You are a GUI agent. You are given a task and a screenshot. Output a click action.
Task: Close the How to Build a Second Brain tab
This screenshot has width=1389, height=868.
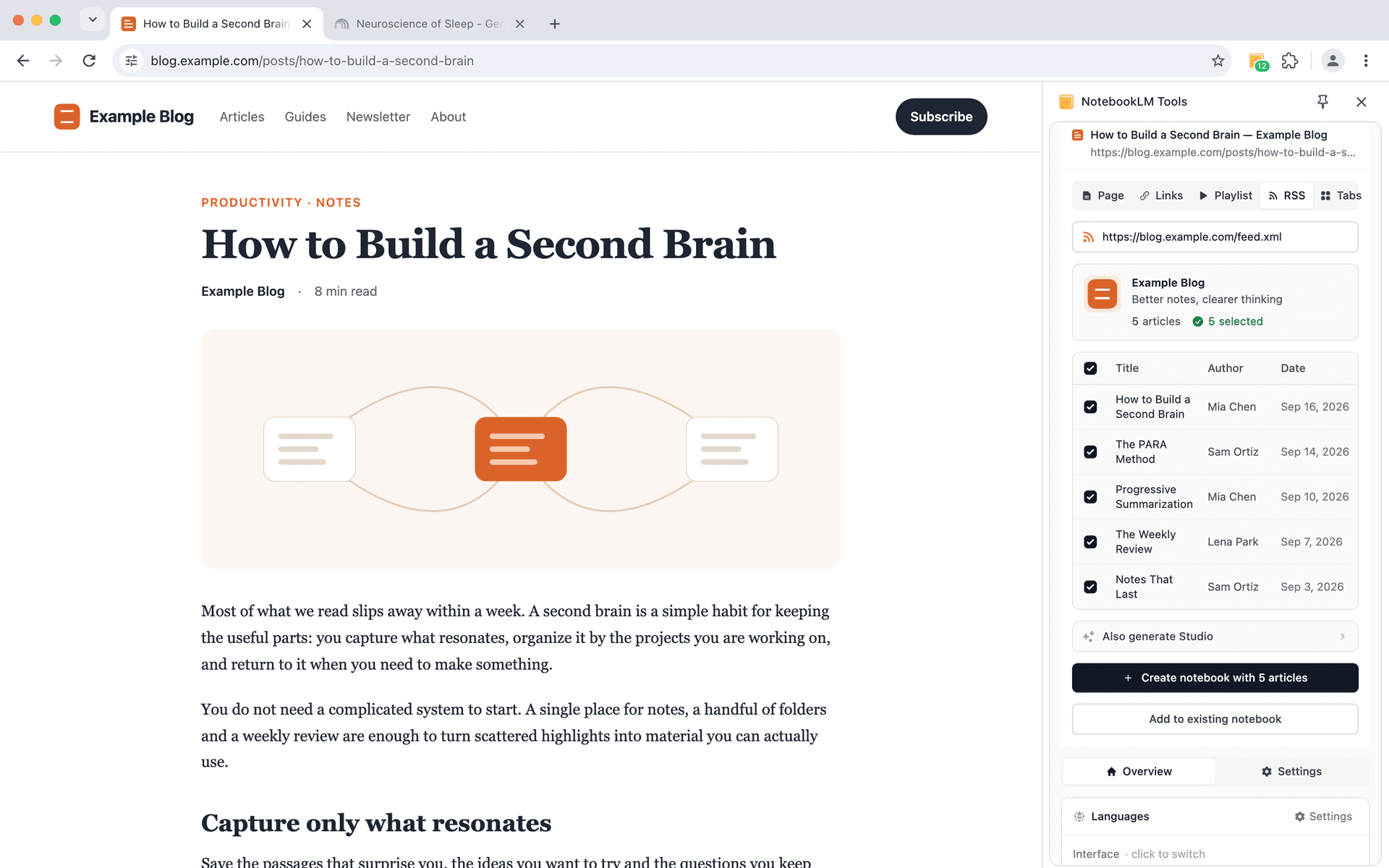point(307,24)
